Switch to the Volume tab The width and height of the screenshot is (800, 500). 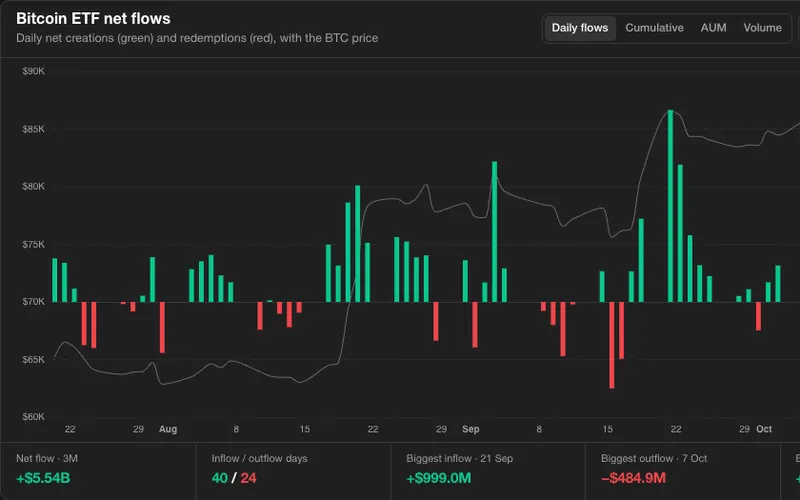762,28
